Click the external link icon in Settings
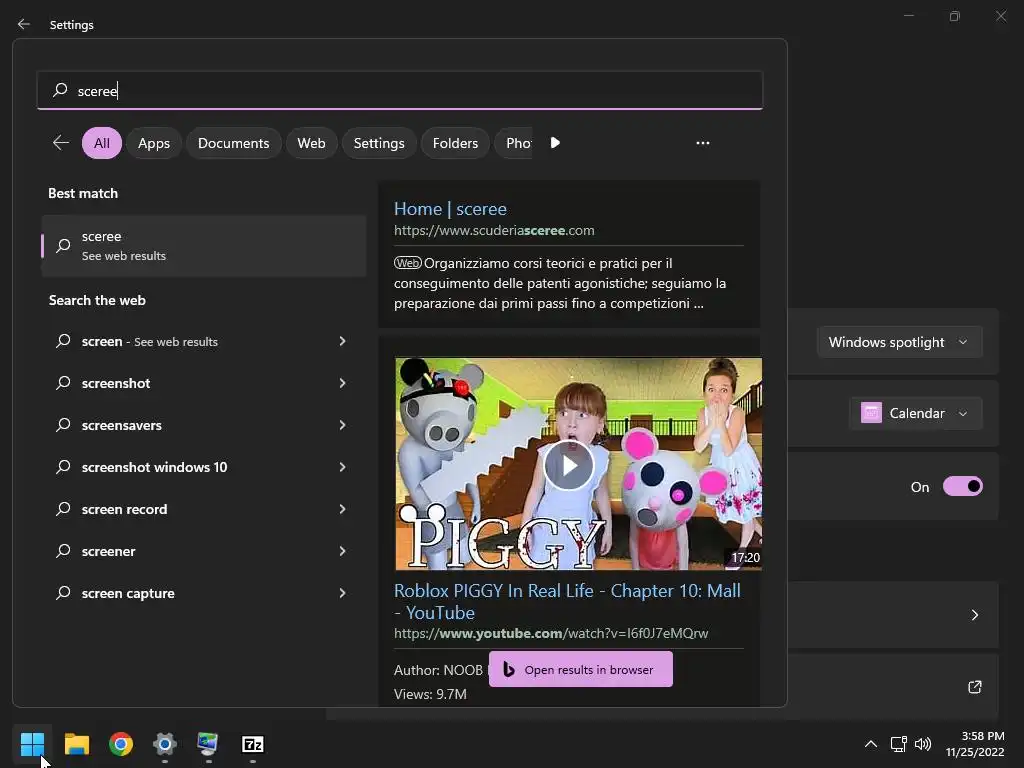Viewport: 1024px width, 768px height. 974,687
